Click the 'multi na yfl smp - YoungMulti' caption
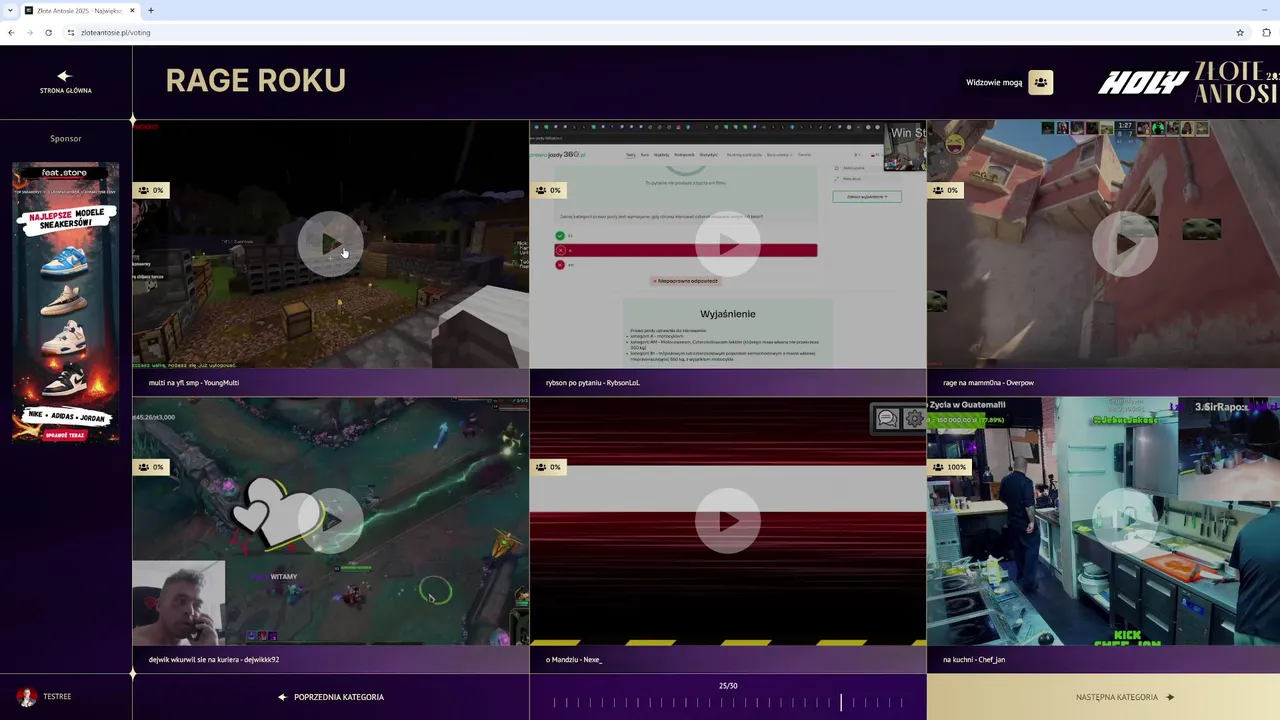Viewport: 1280px width, 720px height. [x=194, y=382]
